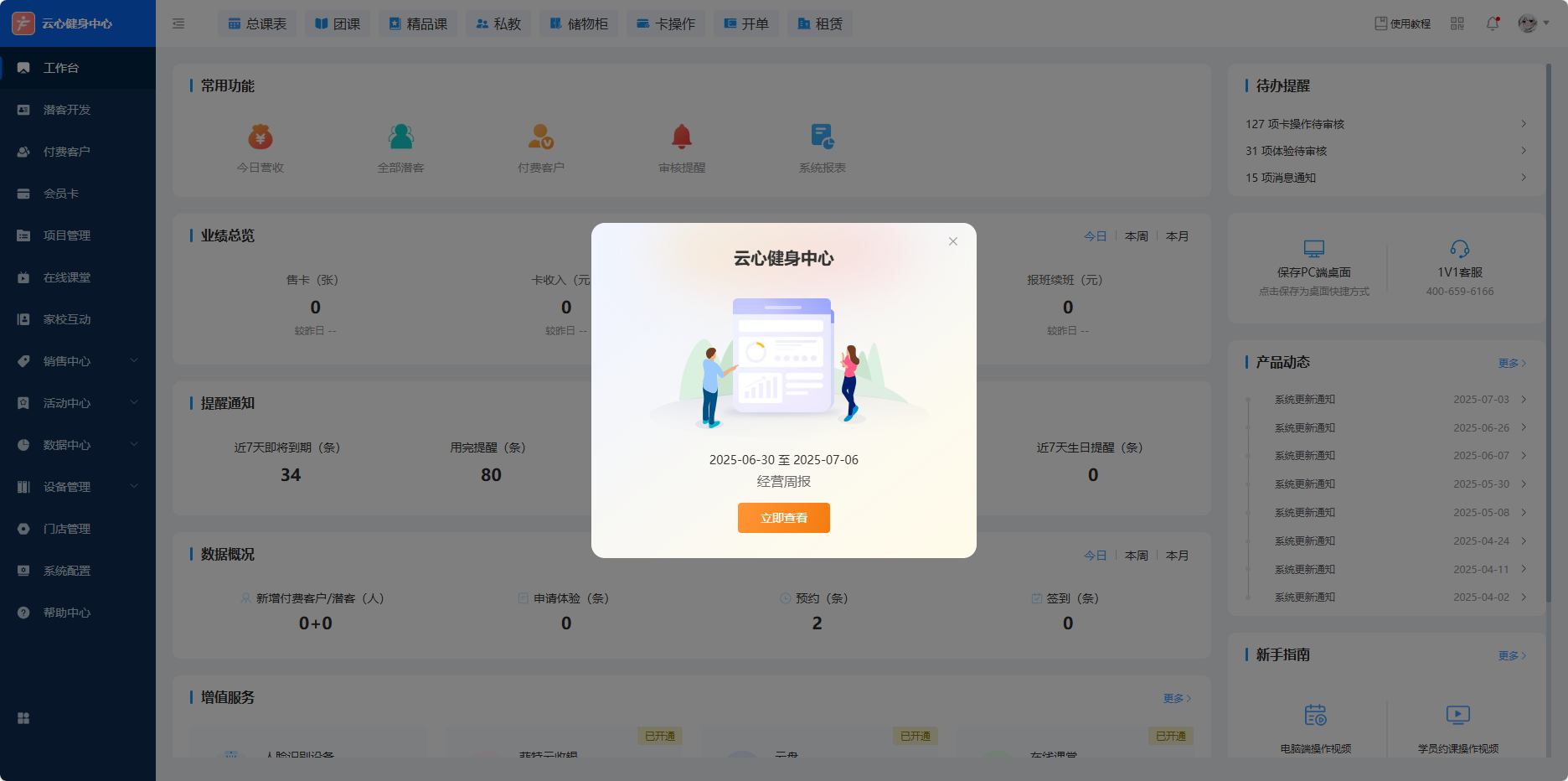Open the user avatar dropdown
The width and height of the screenshot is (1568, 781).
click(x=1533, y=23)
